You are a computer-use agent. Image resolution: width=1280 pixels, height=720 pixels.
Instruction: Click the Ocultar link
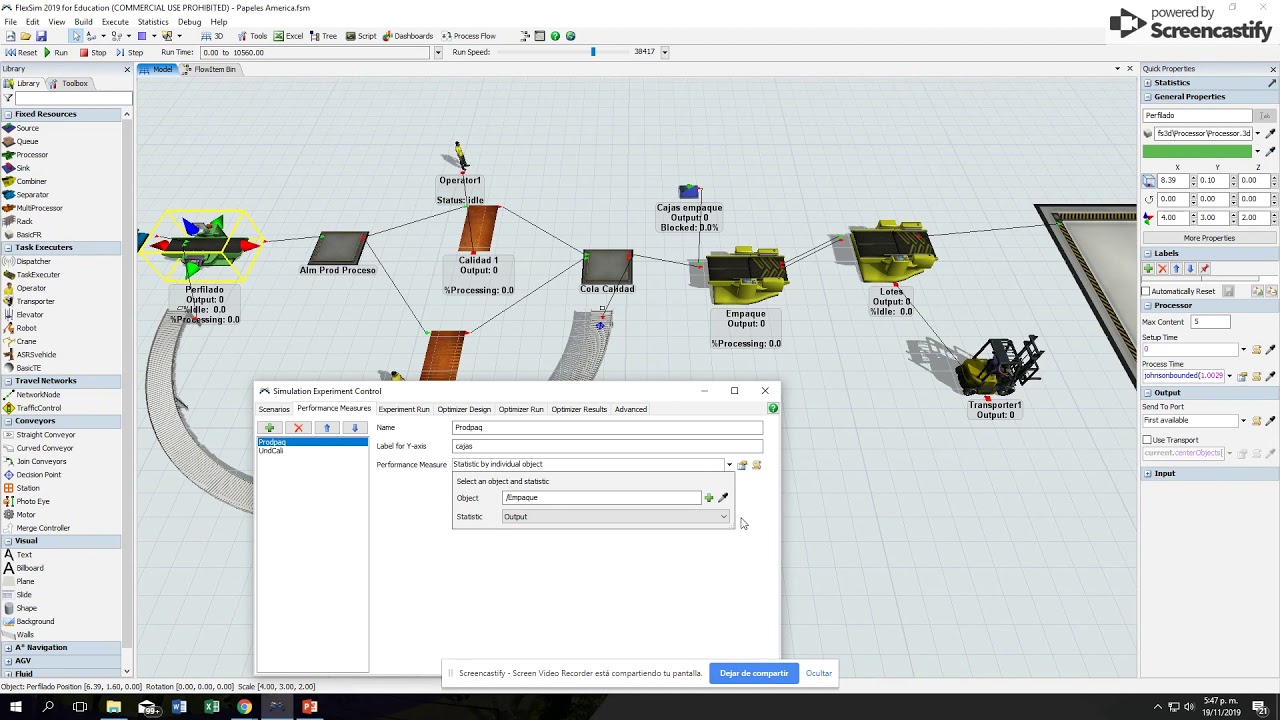[819, 673]
